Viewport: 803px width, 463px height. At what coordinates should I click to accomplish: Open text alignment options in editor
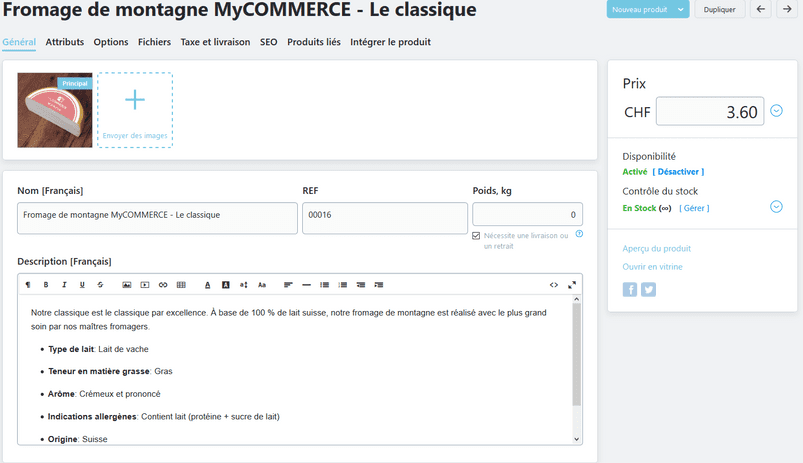pyautogui.click(x=288, y=285)
